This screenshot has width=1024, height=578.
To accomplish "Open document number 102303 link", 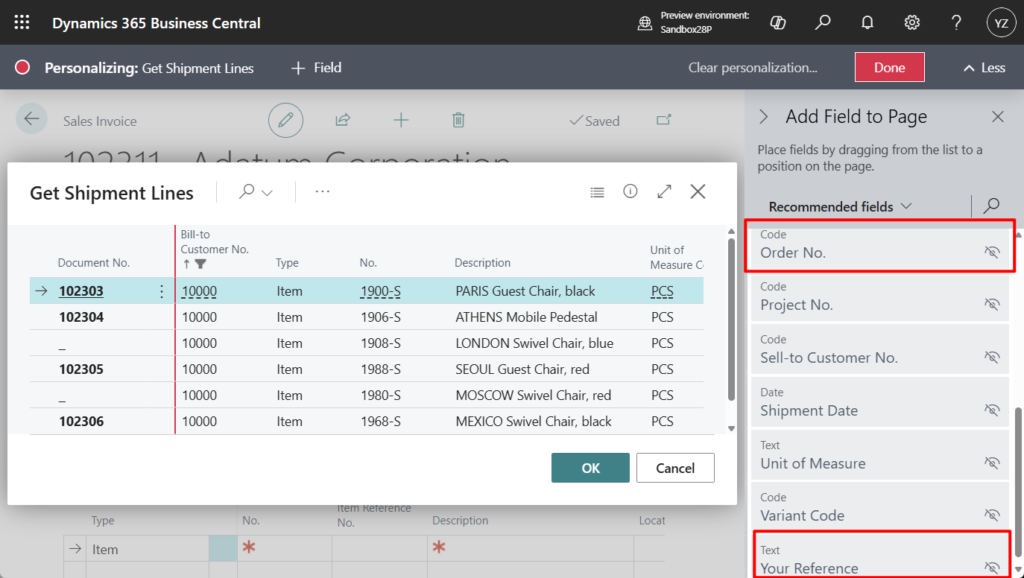I will (x=81, y=292).
